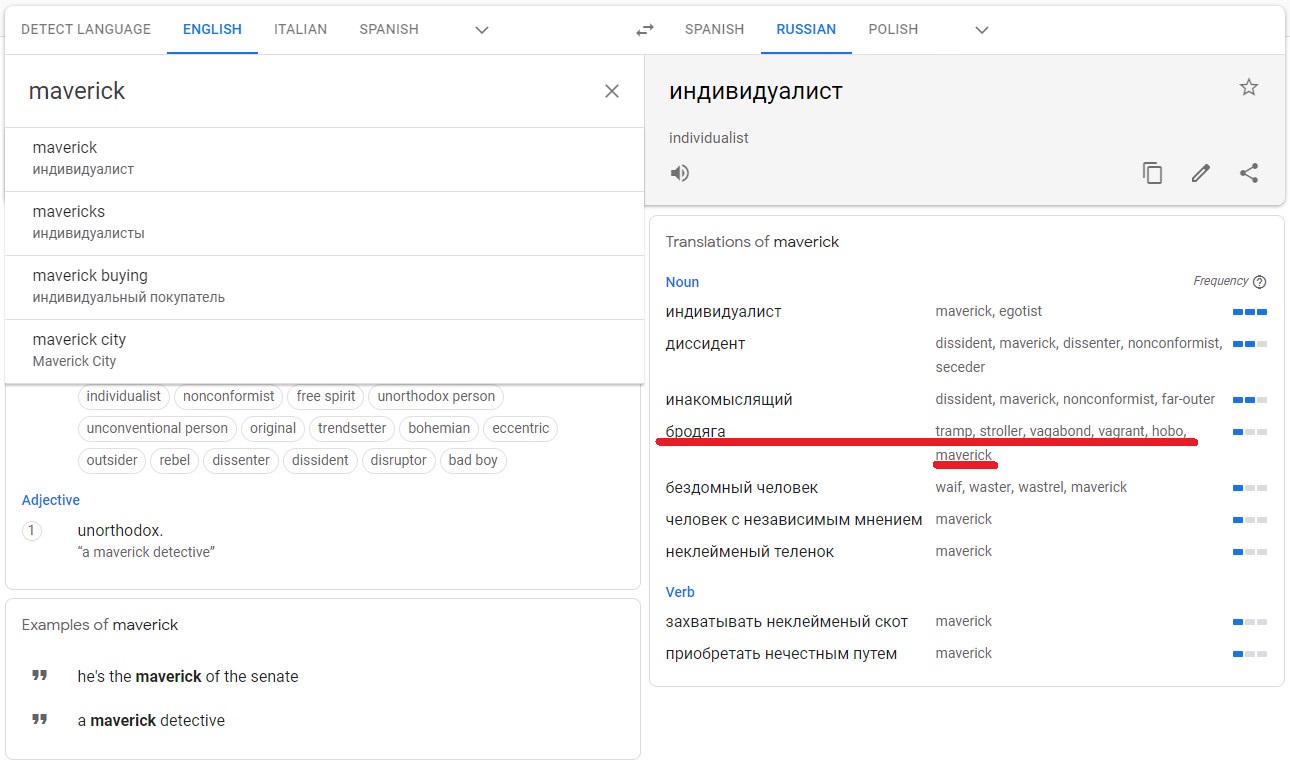Click the 'outsider' synonym chip
1290x766 pixels.
click(112, 460)
